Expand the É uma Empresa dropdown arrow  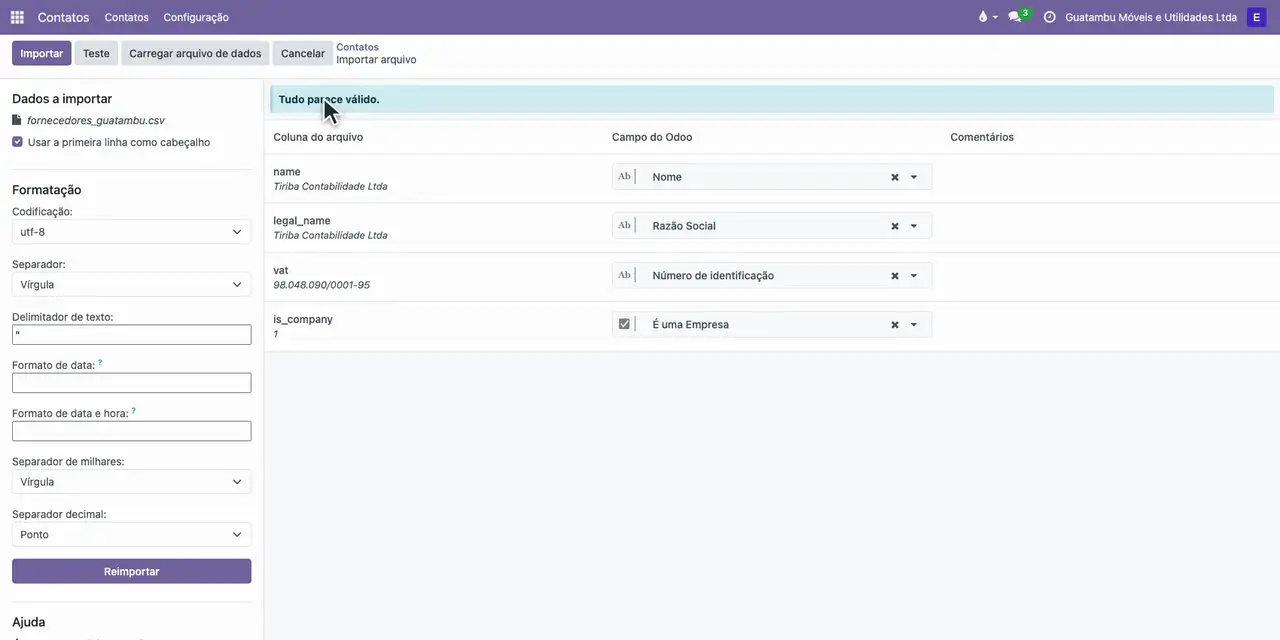[x=914, y=325]
